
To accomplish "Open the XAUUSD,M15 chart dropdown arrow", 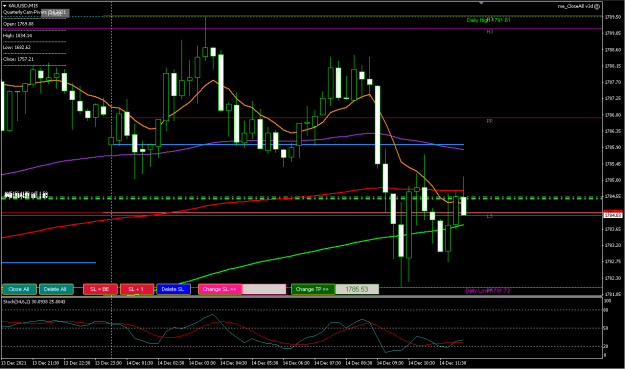I will [x=4, y=6].
